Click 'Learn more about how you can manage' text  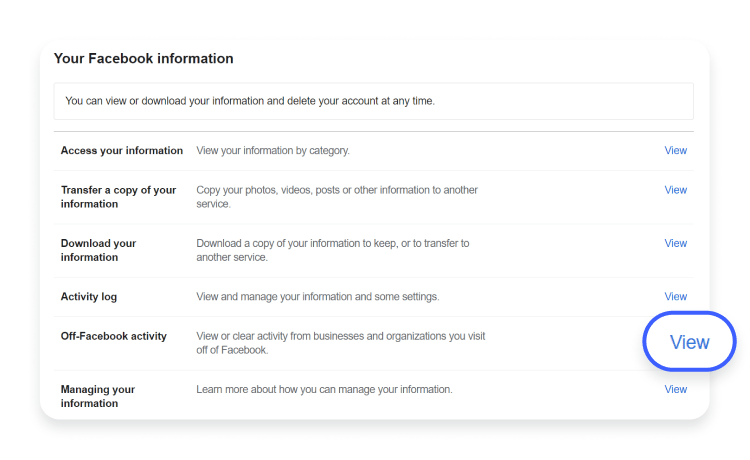tap(324, 390)
